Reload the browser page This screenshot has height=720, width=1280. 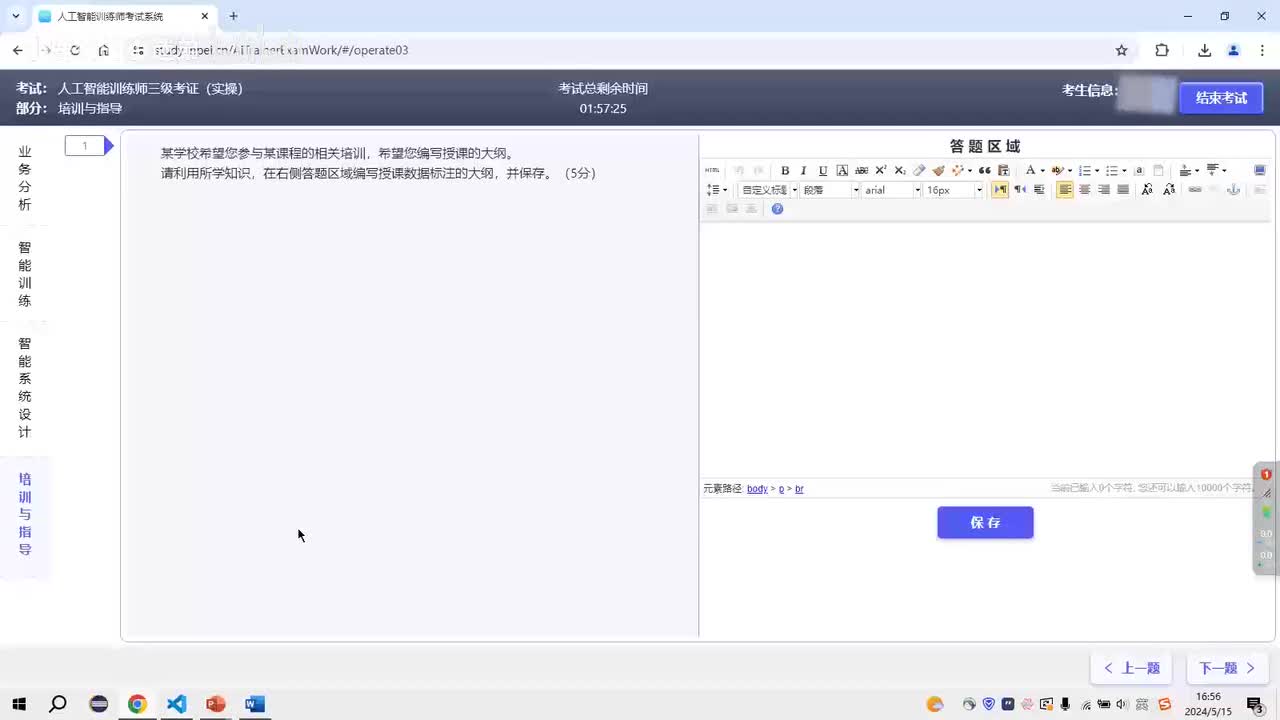(x=75, y=50)
